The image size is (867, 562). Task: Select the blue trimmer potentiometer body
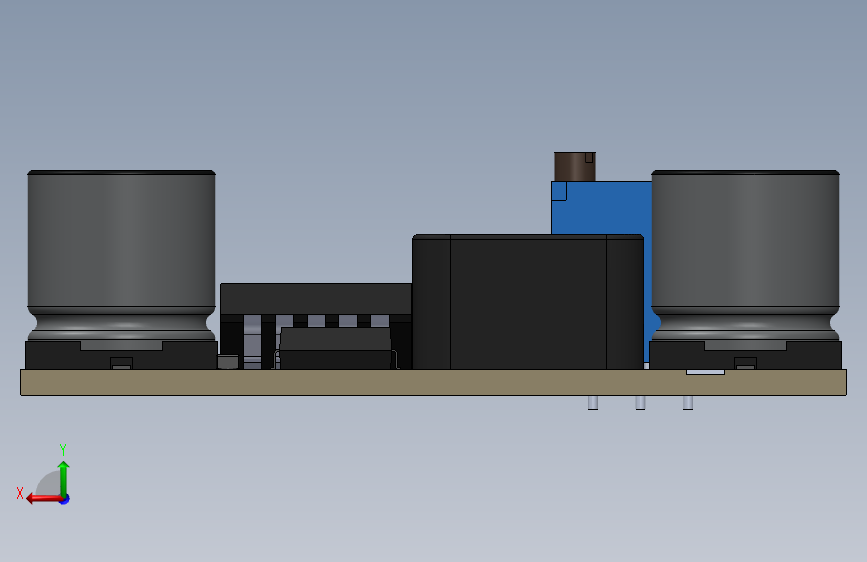tap(601, 207)
